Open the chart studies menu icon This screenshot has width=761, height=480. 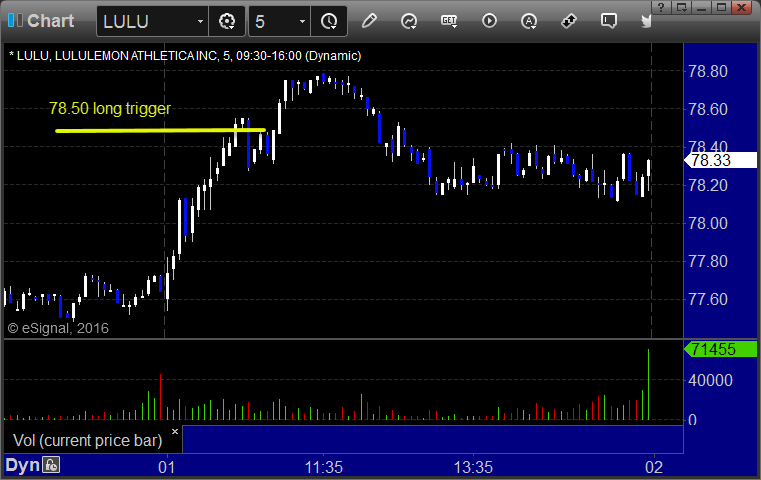(409, 21)
